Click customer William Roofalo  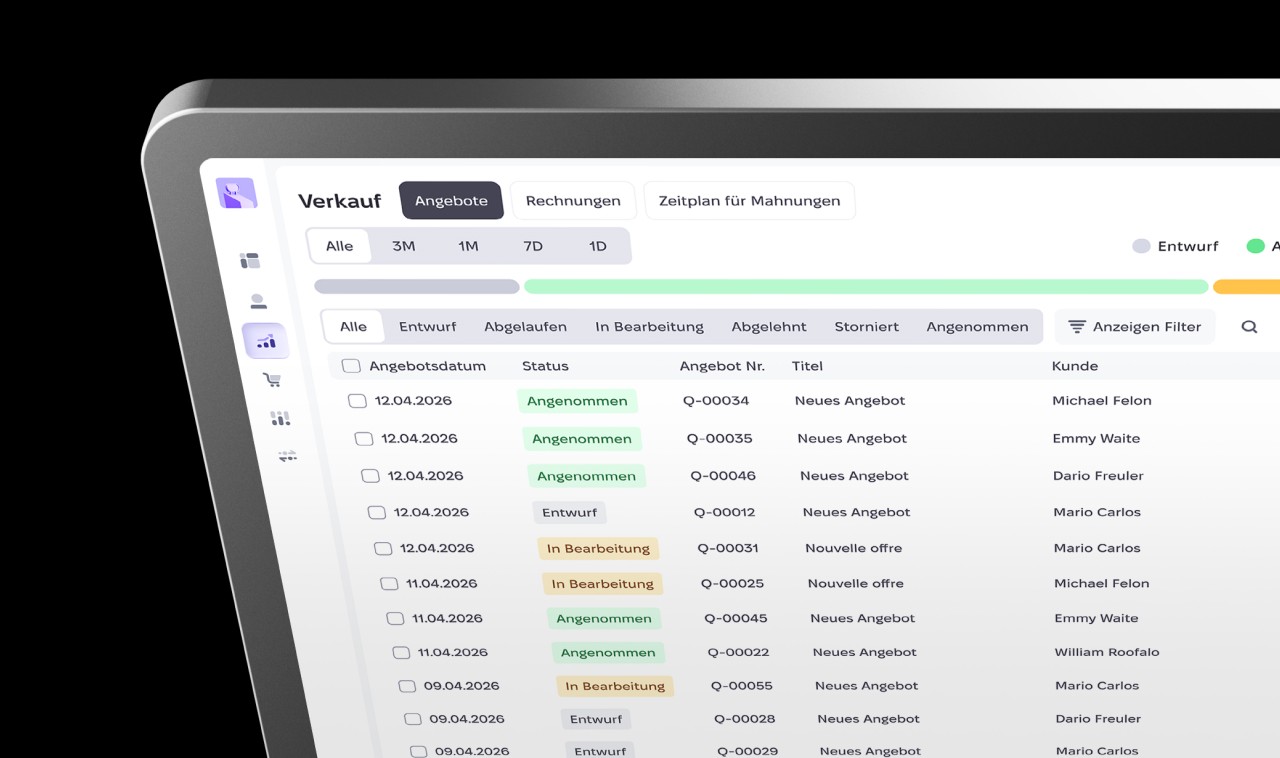pos(1107,652)
